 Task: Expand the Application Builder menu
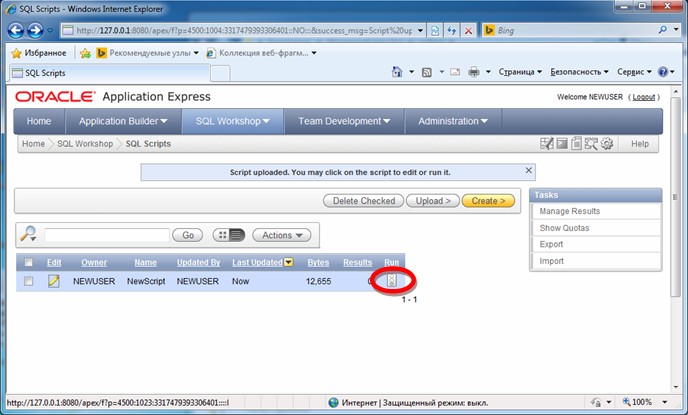[123, 121]
